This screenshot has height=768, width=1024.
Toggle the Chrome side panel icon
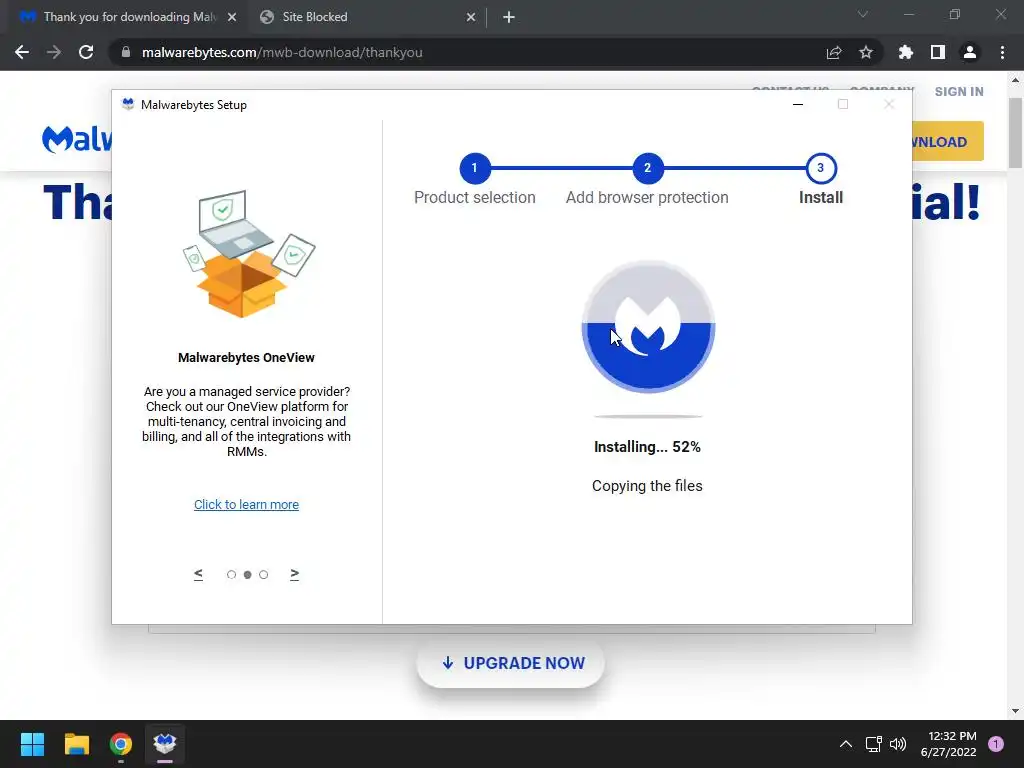(x=938, y=52)
